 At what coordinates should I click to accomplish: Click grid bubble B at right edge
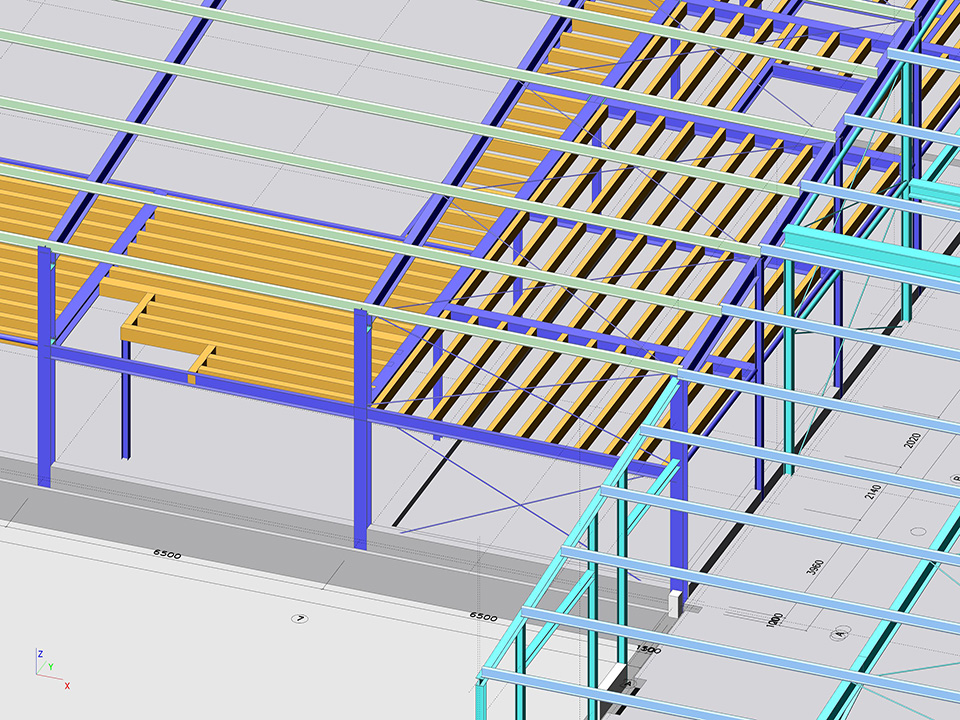tap(955, 479)
